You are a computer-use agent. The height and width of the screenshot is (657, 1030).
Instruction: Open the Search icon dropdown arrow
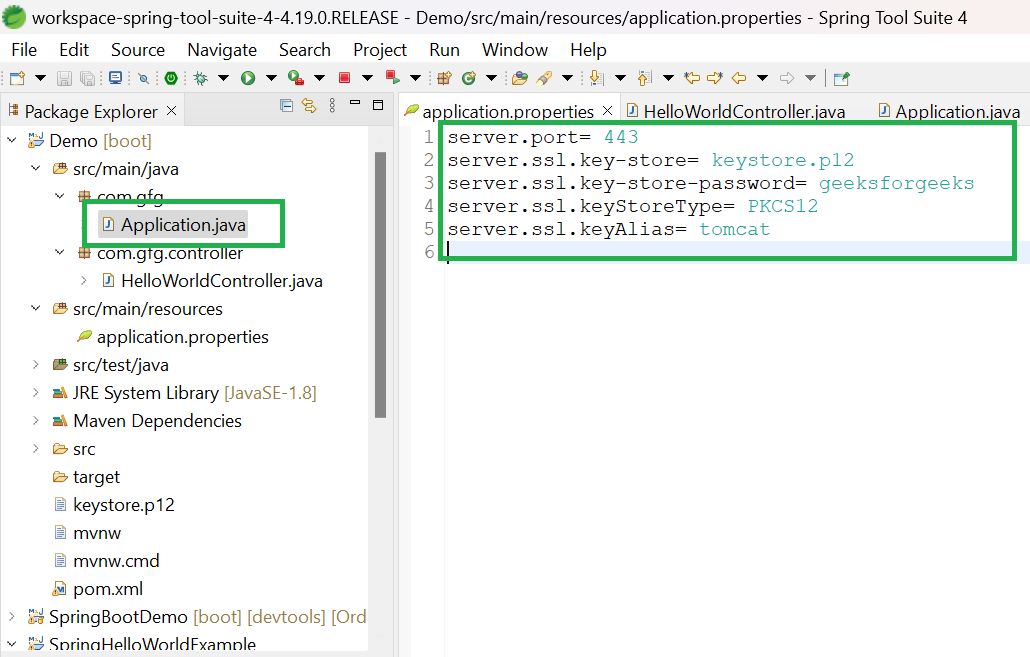[568, 78]
